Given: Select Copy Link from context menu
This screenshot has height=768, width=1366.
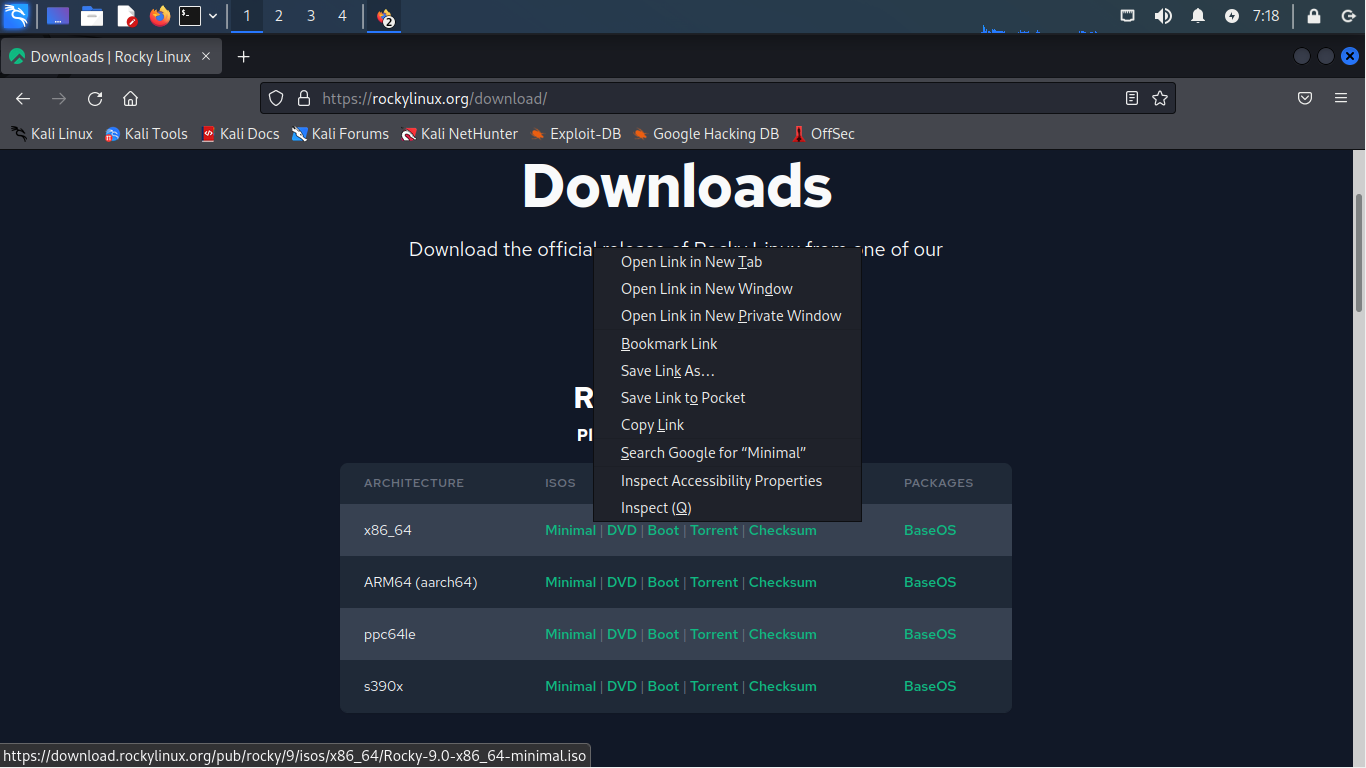Looking at the screenshot, I should coord(727,425).
